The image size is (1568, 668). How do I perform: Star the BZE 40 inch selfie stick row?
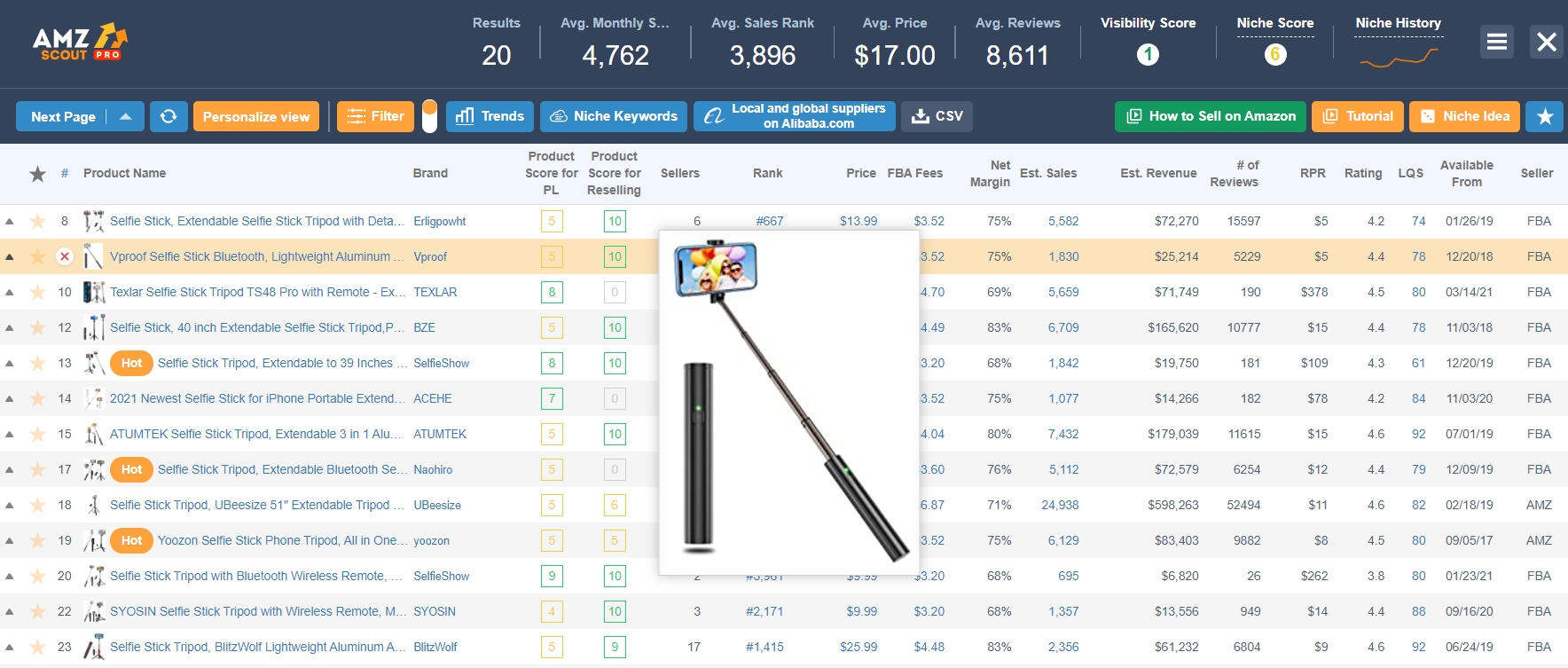pyautogui.click(x=37, y=327)
